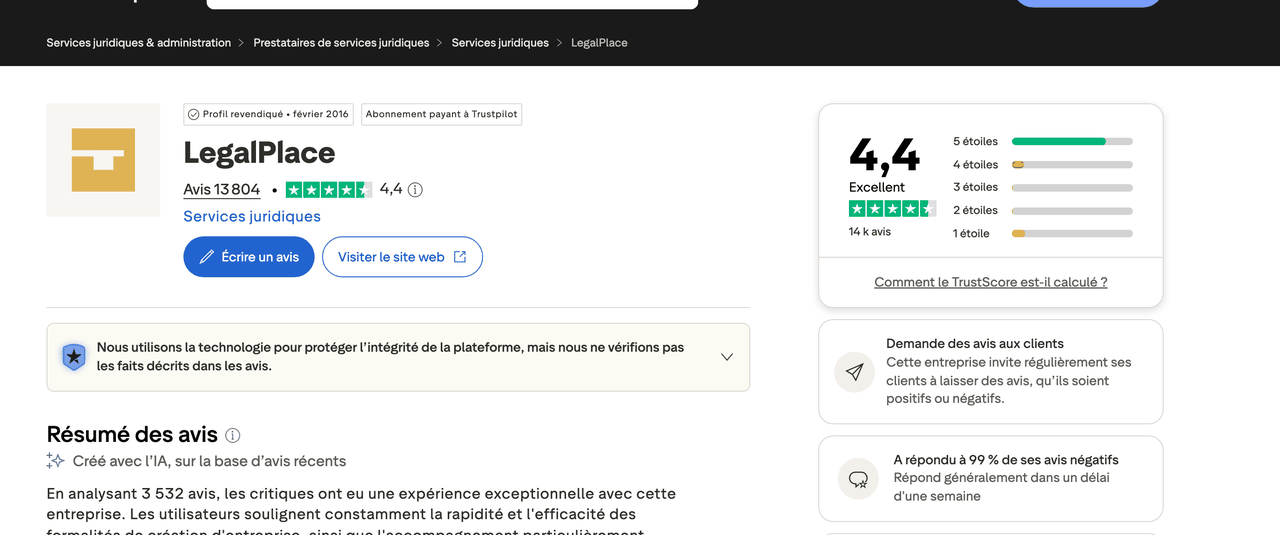Open blue Services juridiques category link
This screenshot has width=1280, height=535.
[252, 216]
